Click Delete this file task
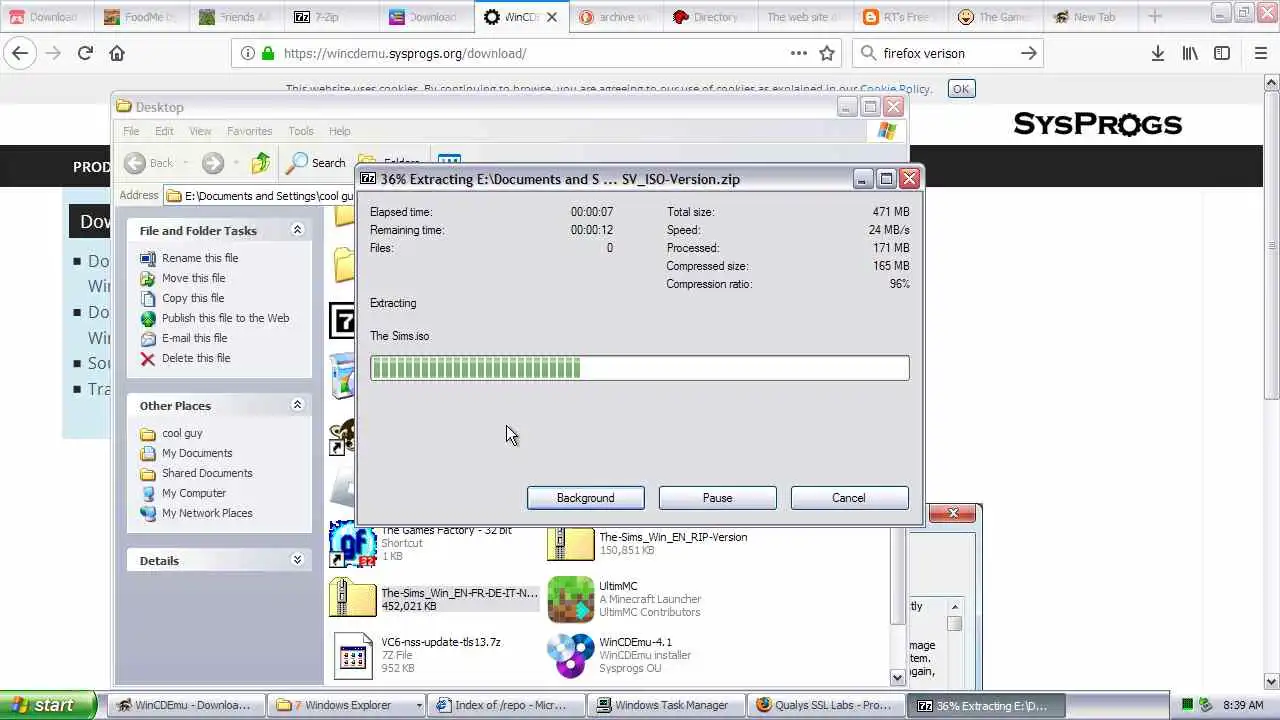This screenshot has width=1280, height=720. pyautogui.click(x=196, y=358)
